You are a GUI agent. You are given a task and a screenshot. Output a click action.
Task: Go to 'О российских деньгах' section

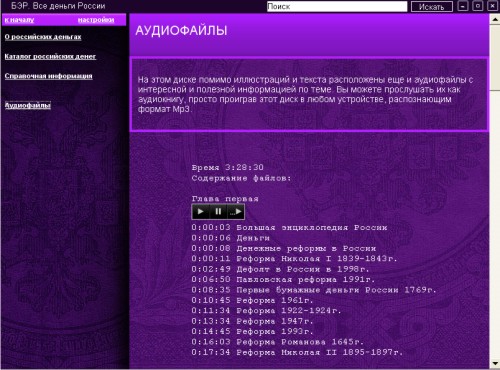tap(43, 37)
